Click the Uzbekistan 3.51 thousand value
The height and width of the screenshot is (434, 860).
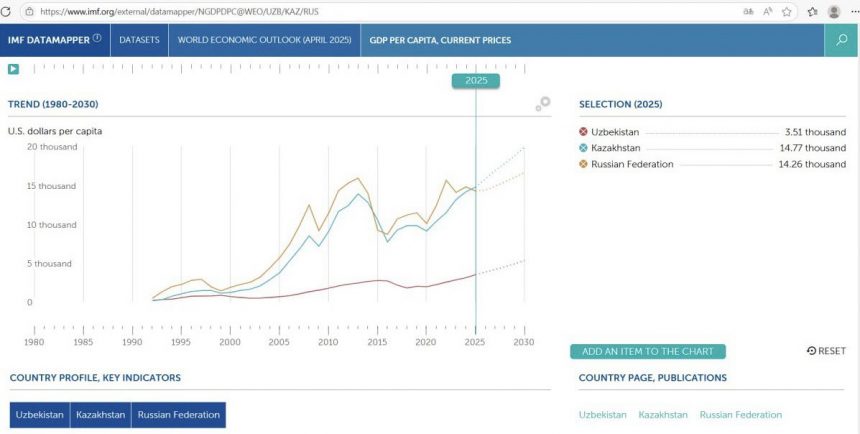(x=815, y=132)
